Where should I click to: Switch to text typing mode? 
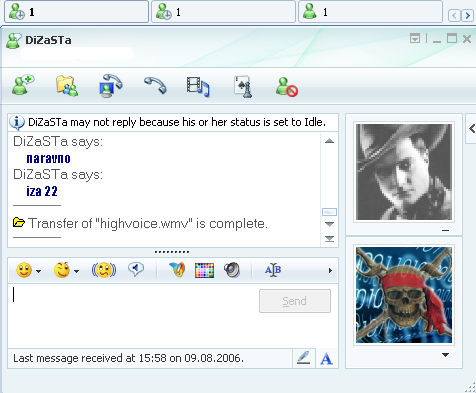[x=327, y=359]
